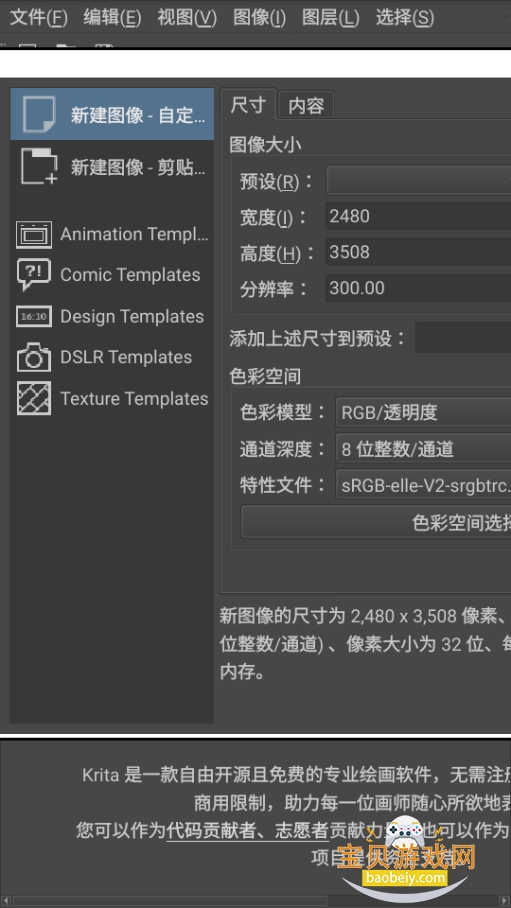Click the 添加上述尺寸到预设 name field
The height and width of the screenshot is (908, 511).
(463, 338)
